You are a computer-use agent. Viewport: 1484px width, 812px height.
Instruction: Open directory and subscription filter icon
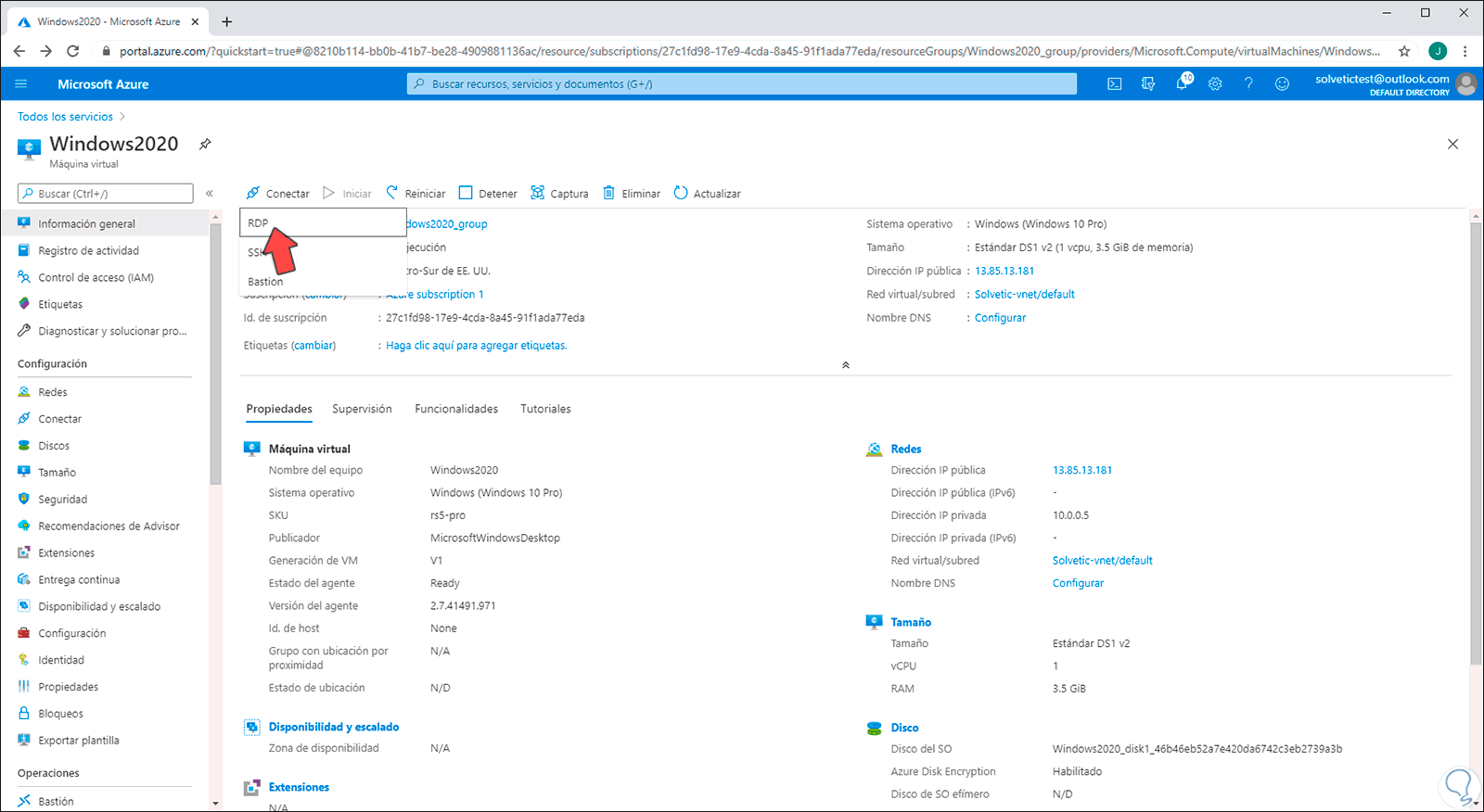(x=1148, y=83)
